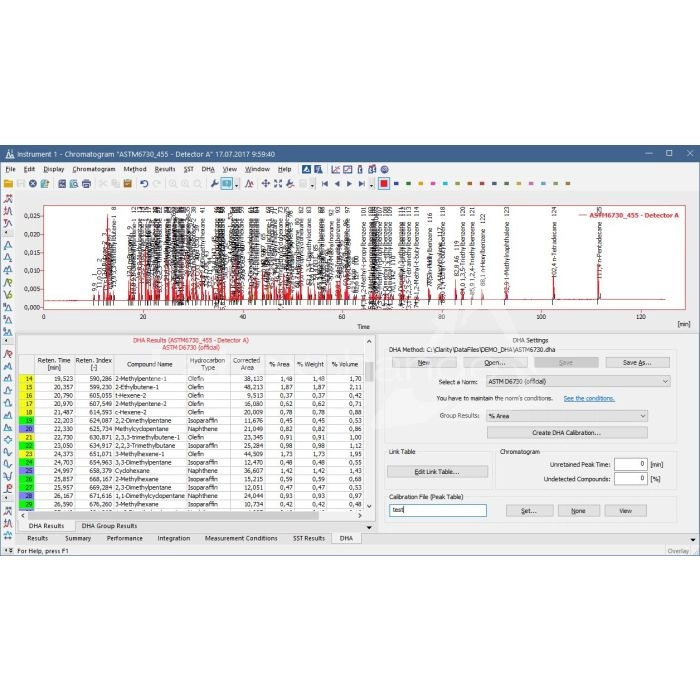Undo the last action with the toolbar arrow
The width and height of the screenshot is (700, 700).
click(144, 184)
